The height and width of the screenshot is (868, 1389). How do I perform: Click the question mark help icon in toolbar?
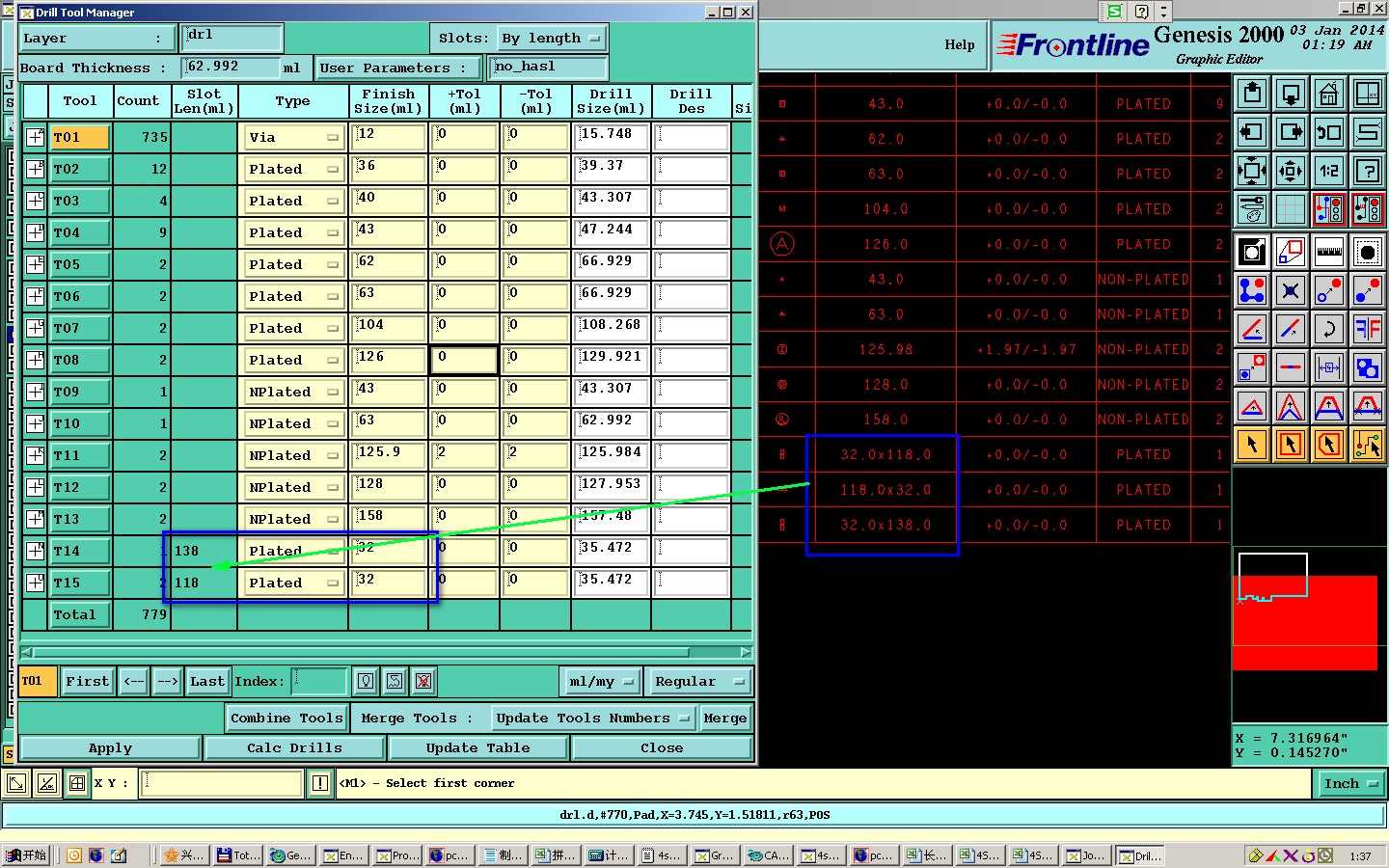pos(1368,171)
